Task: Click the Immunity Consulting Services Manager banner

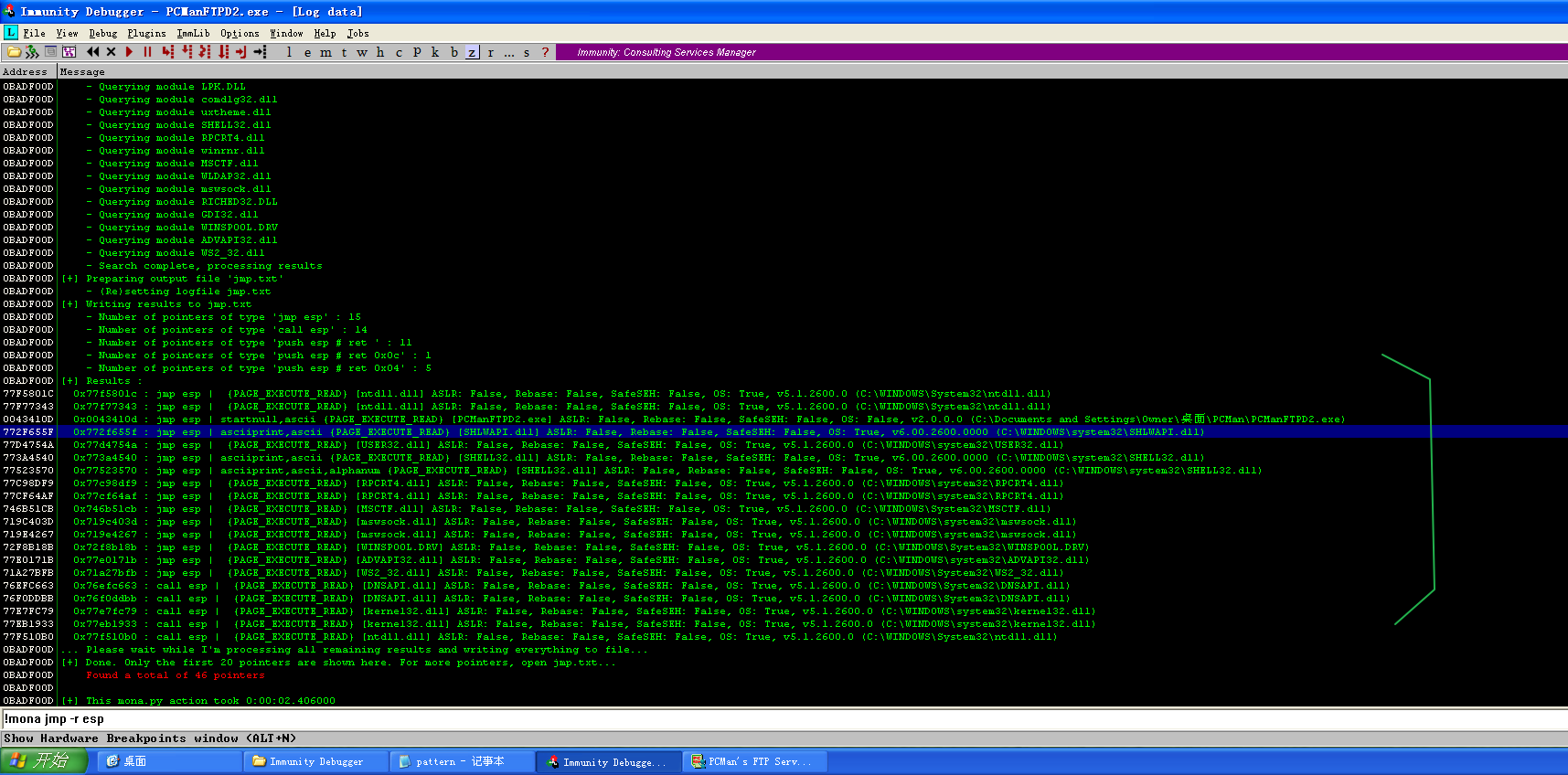Action: pyautogui.click(x=667, y=52)
